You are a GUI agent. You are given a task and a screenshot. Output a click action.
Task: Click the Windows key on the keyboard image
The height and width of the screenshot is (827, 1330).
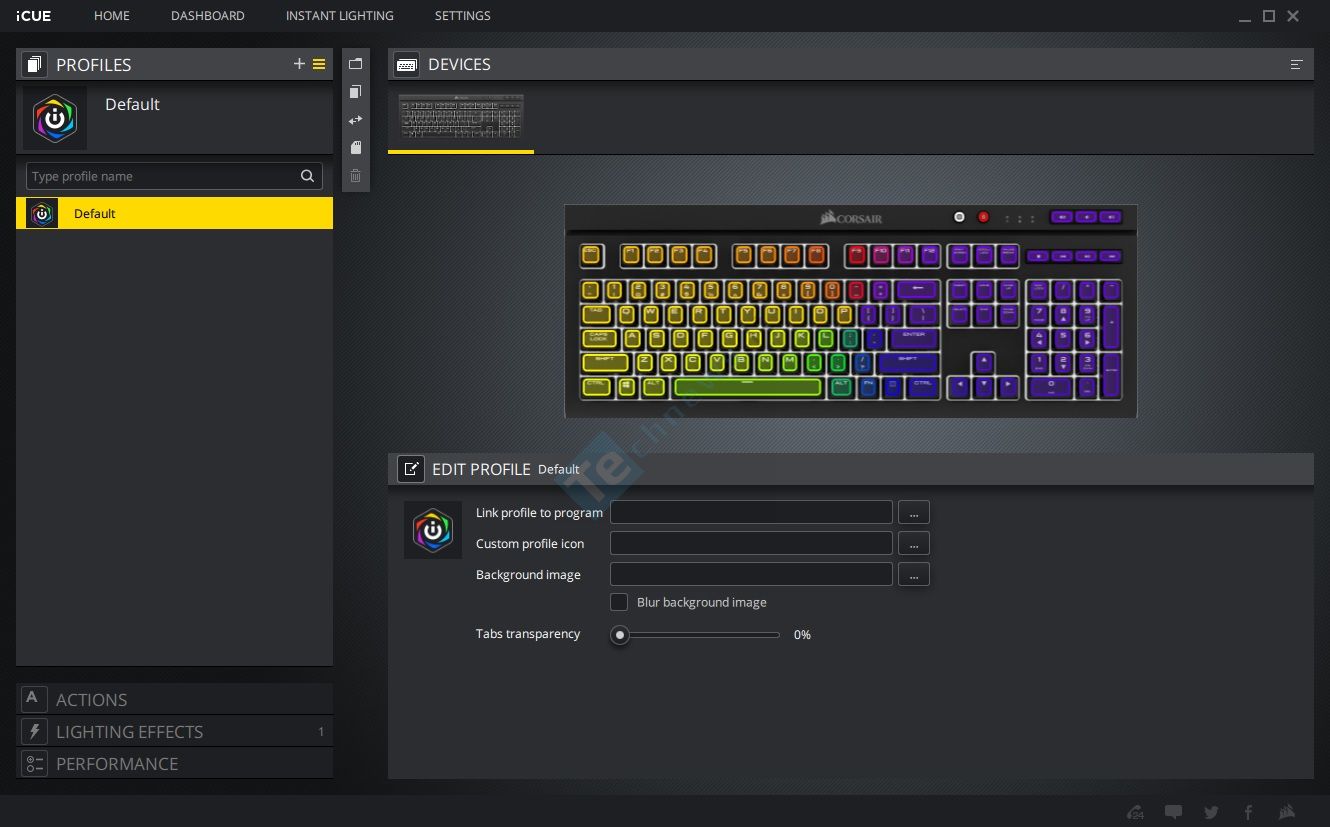coord(627,386)
